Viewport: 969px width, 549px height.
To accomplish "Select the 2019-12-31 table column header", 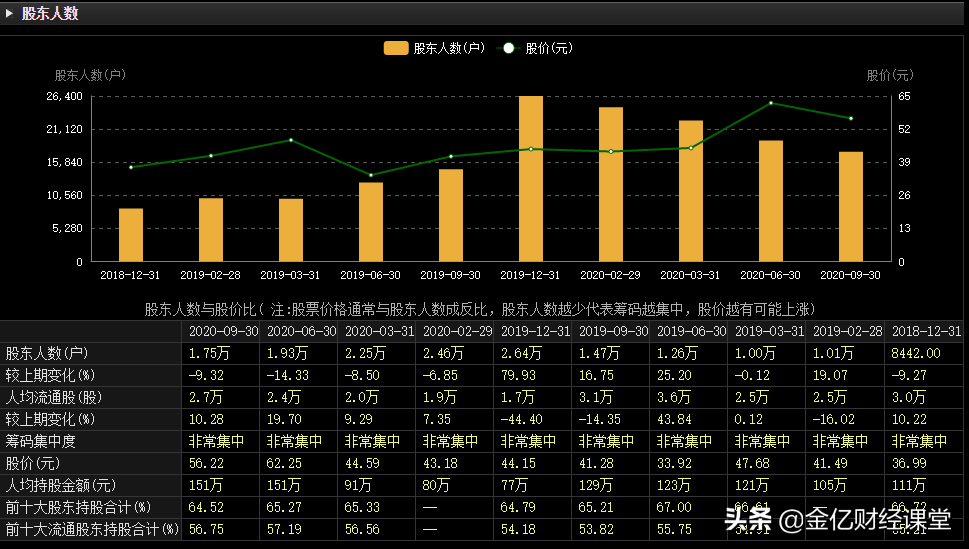I will tap(535, 331).
